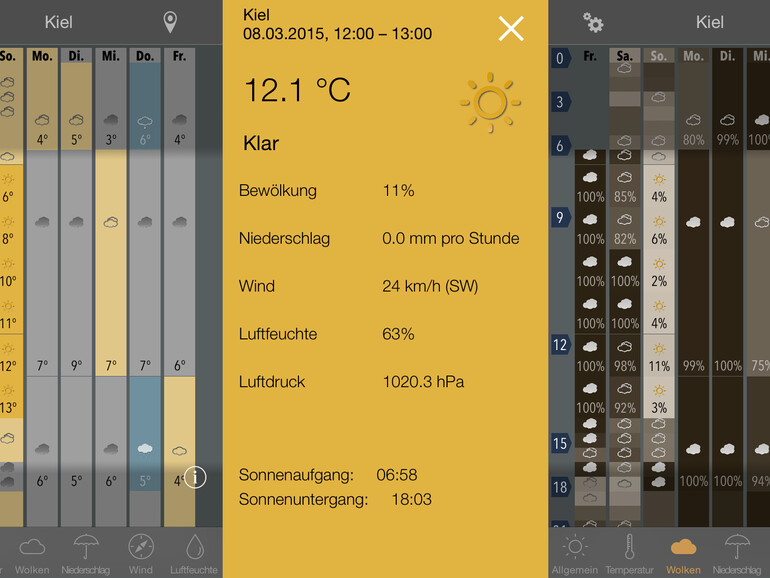The width and height of the screenshot is (770, 578).
Task: Tap hour marker 9 in right timeline
Action: point(560,217)
